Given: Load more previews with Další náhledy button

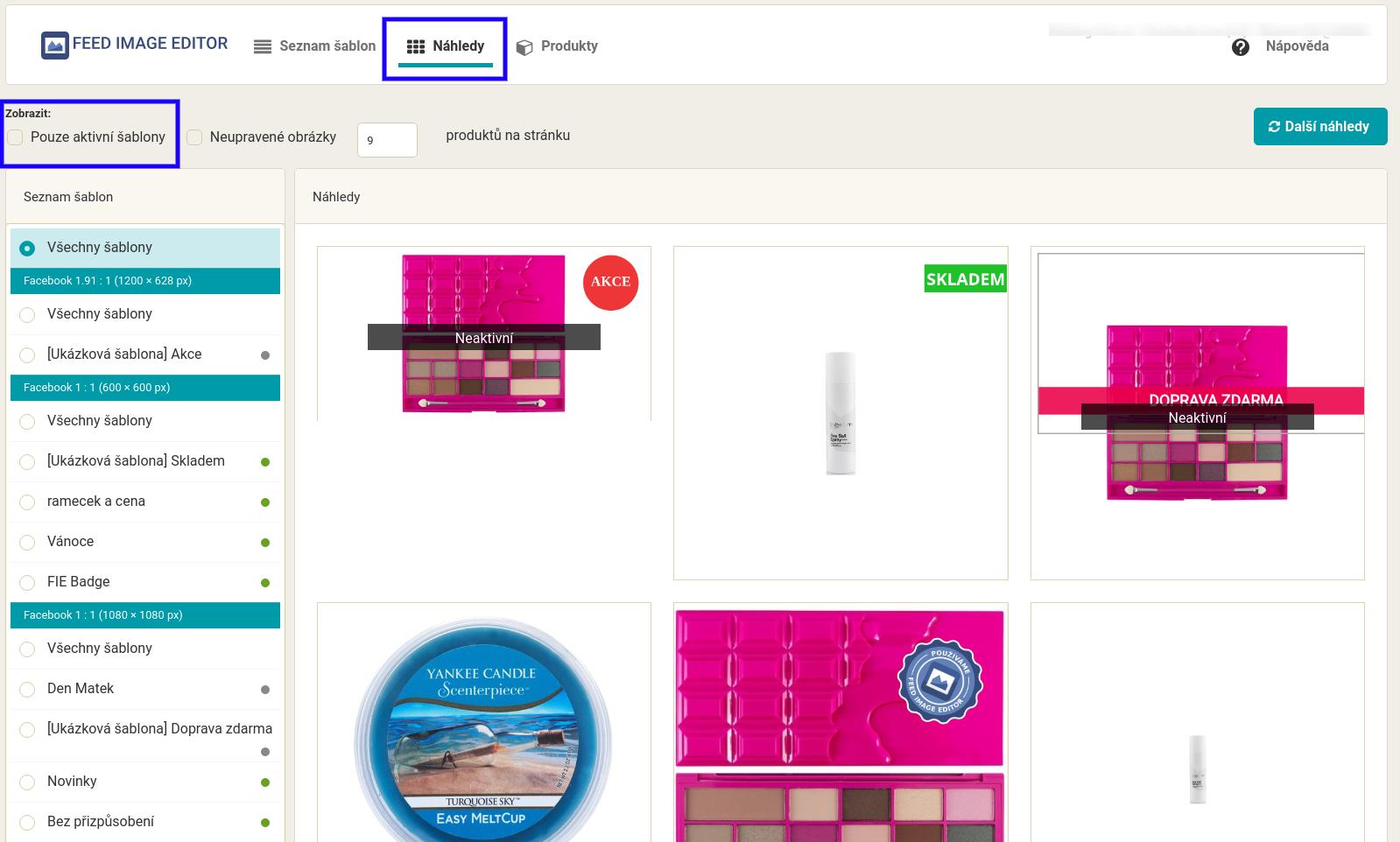Looking at the screenshot, I should click(1320, 126).
